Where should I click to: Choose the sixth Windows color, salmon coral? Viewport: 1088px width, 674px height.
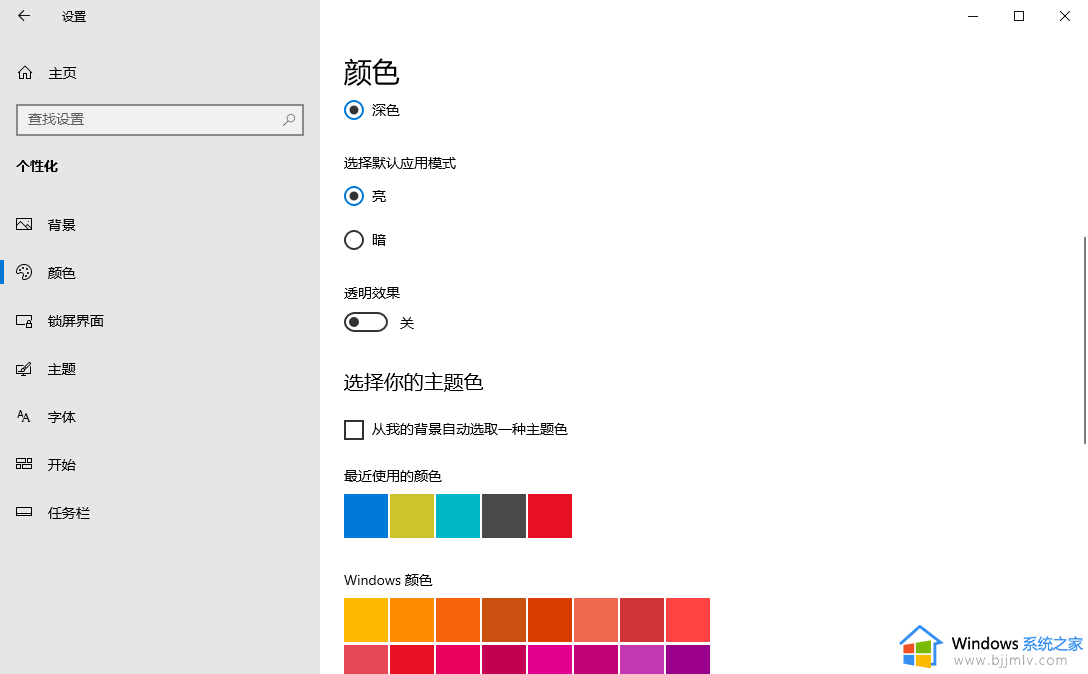(x=595, y=620)
